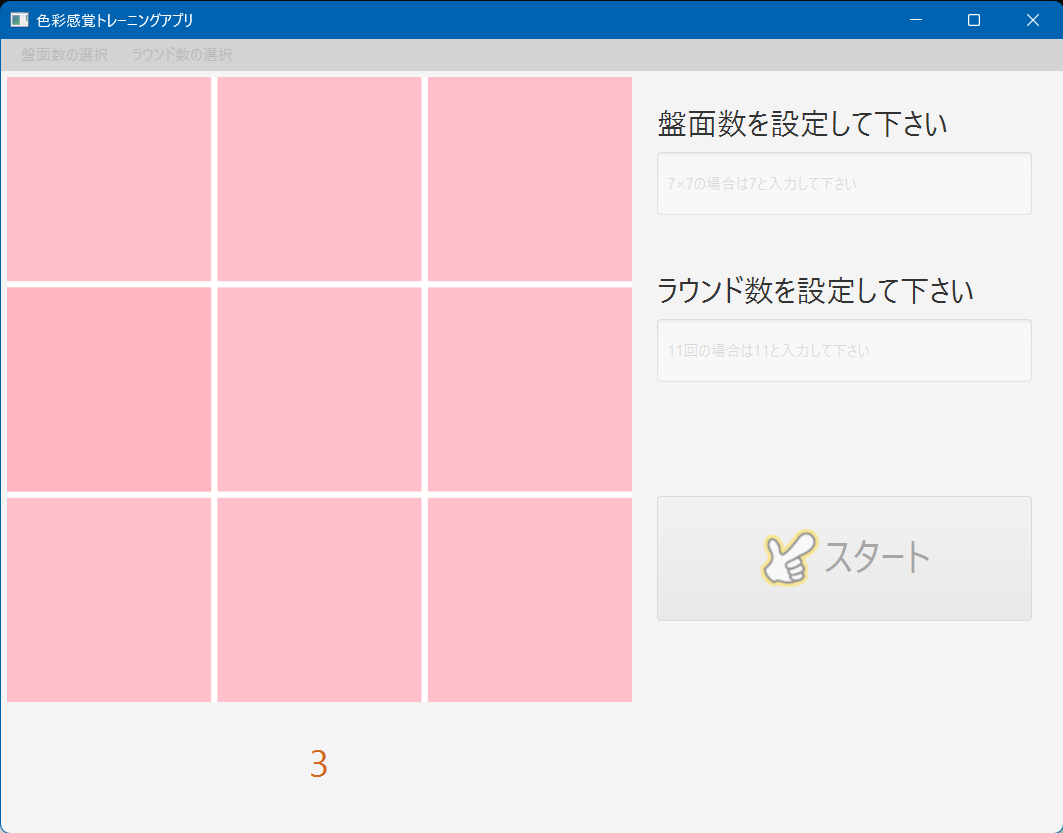1063x833 pixels.
Task: Pick the bottom-left pink tile
Action: click(x=109, y=600)
